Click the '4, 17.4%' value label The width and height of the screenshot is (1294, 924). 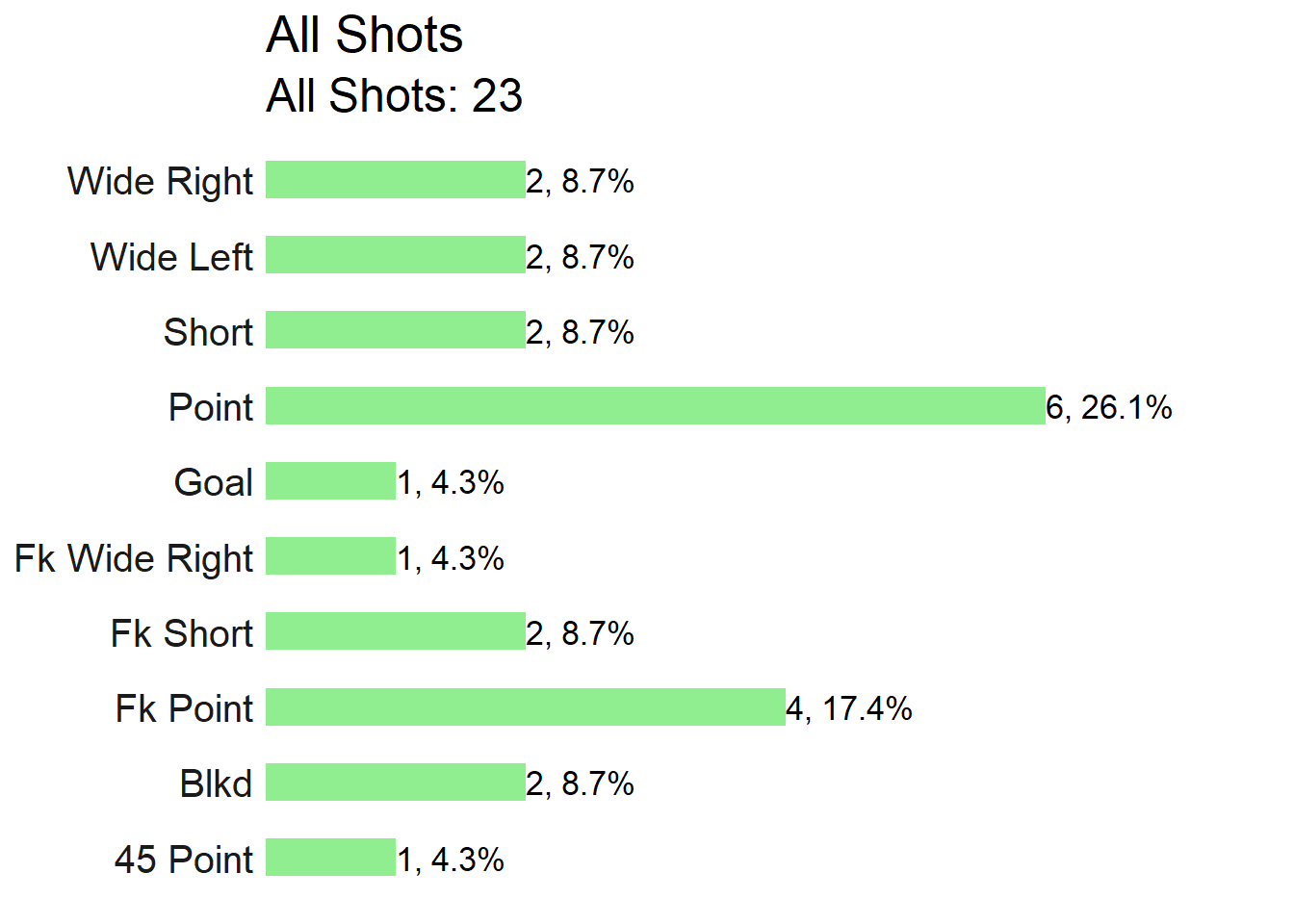[x=849, y=709]
